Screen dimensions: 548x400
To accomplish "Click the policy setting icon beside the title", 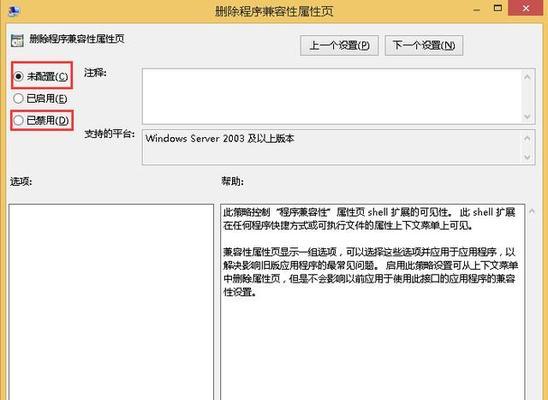I will pyautogui.click(x=17, y=41).
